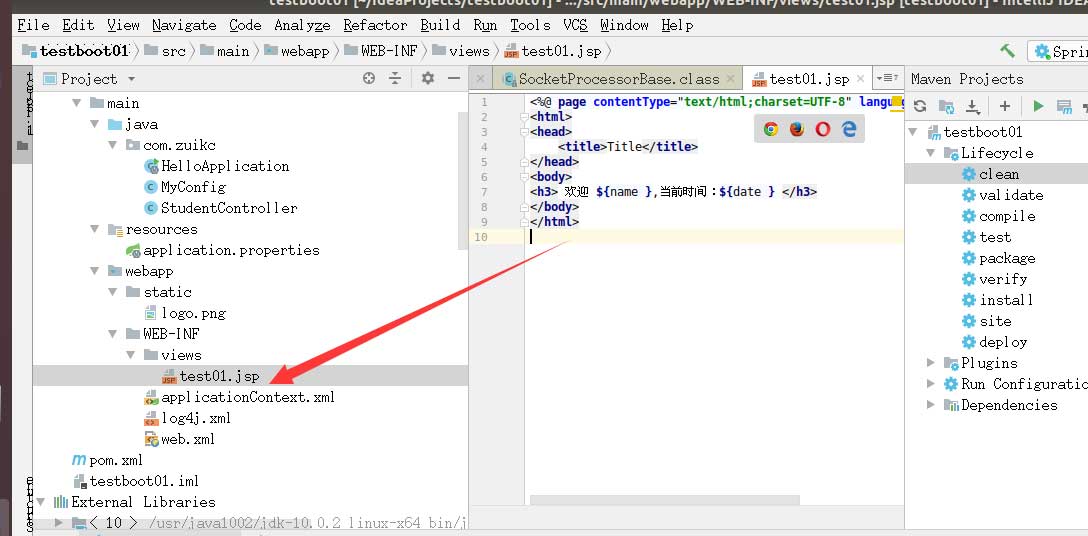Viewport: 1088px width, 536px height.
Task: Click the Spring leaf icon of application.properties
Action: pos(133,250)
